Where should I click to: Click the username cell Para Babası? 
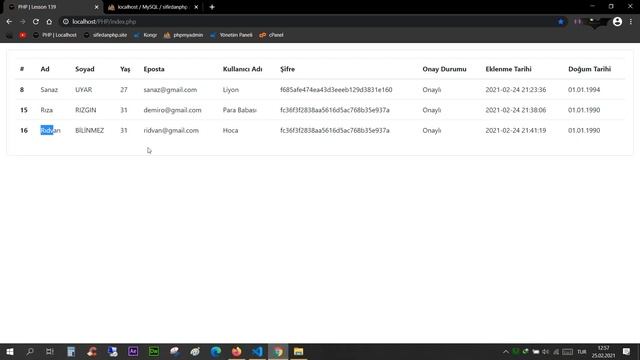click(240, 110)
